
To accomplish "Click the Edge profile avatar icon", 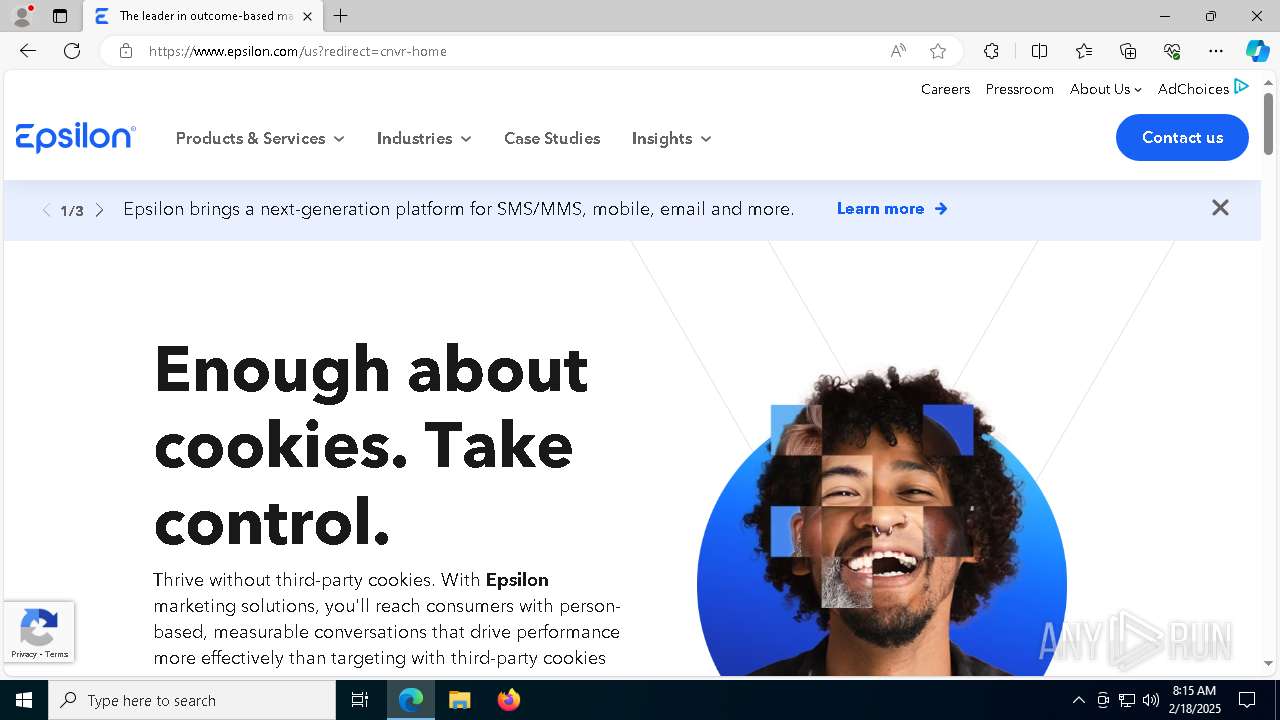I will coord(21,16).
